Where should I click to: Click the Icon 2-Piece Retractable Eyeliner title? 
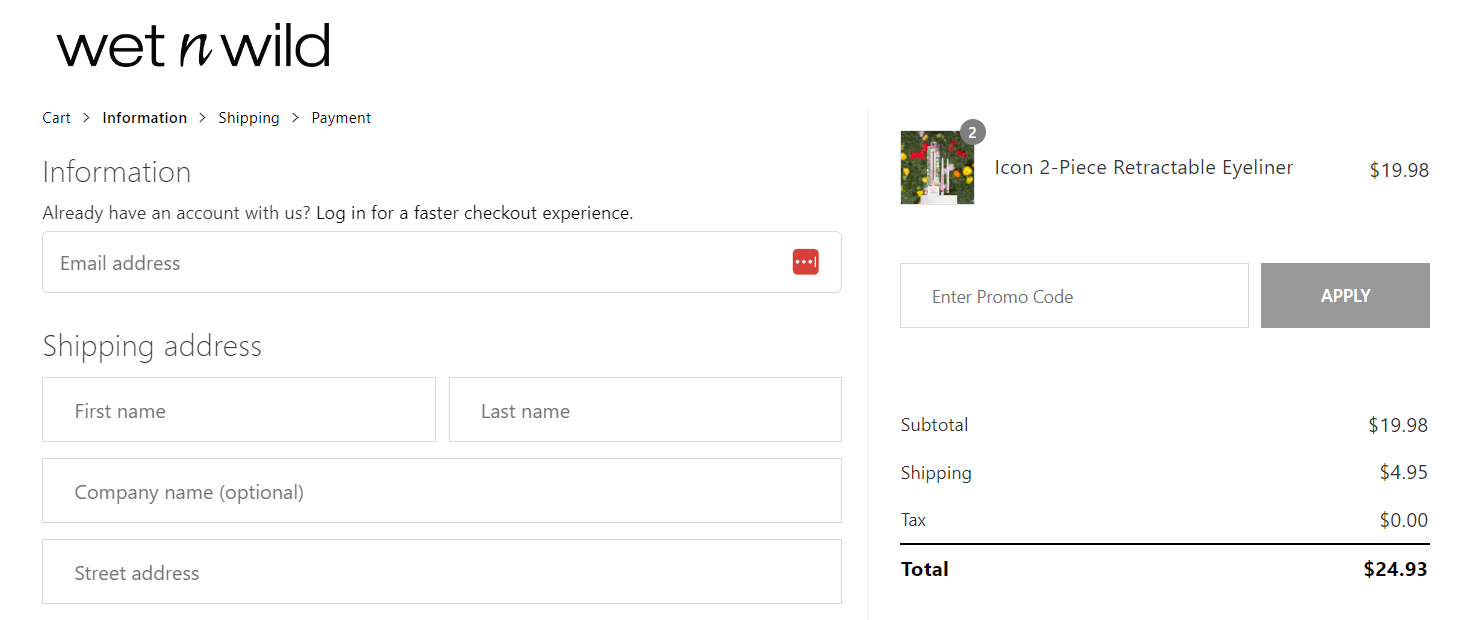[1143, 168]
